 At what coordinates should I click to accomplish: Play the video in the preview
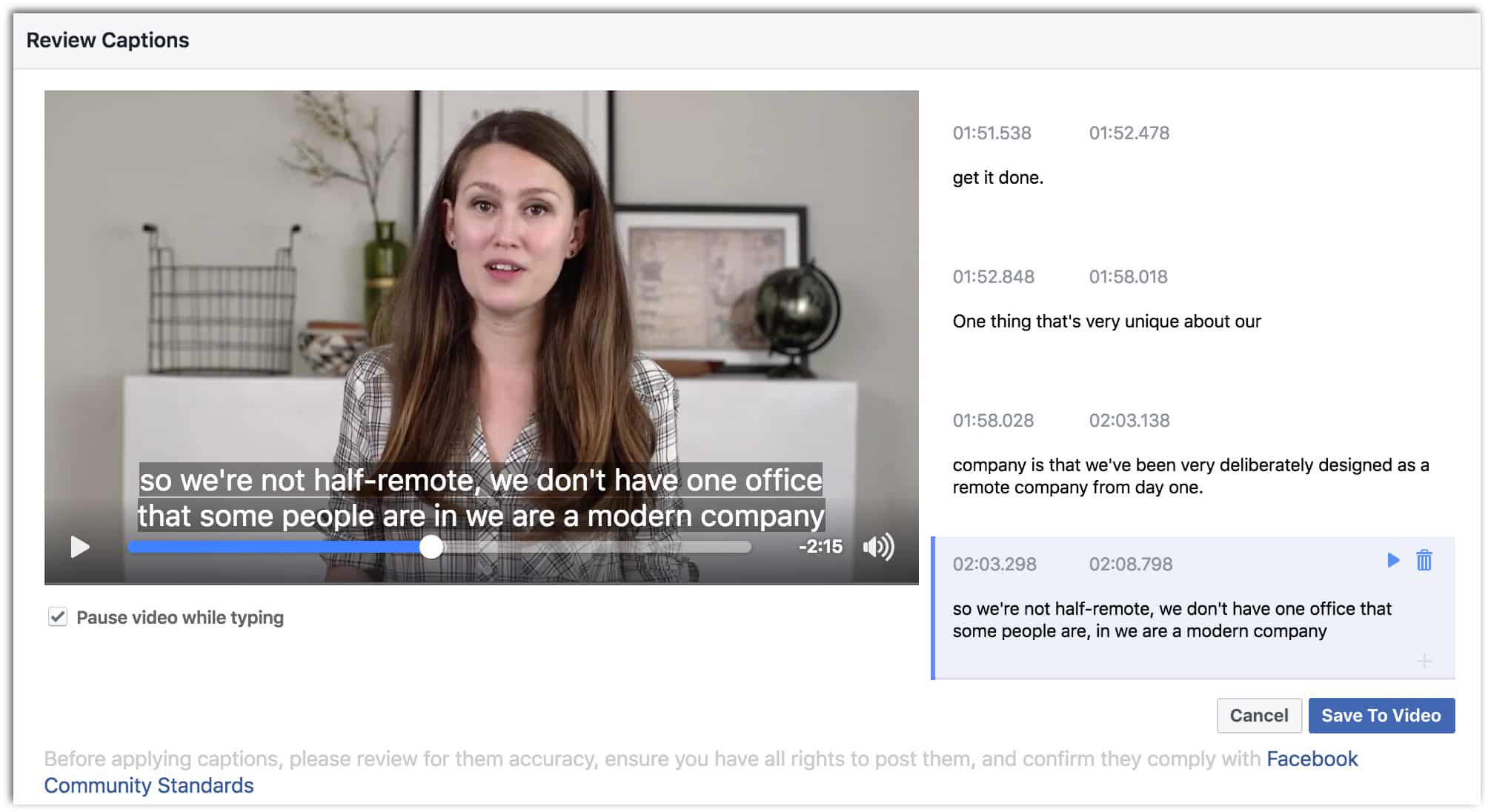click(80, 548)
